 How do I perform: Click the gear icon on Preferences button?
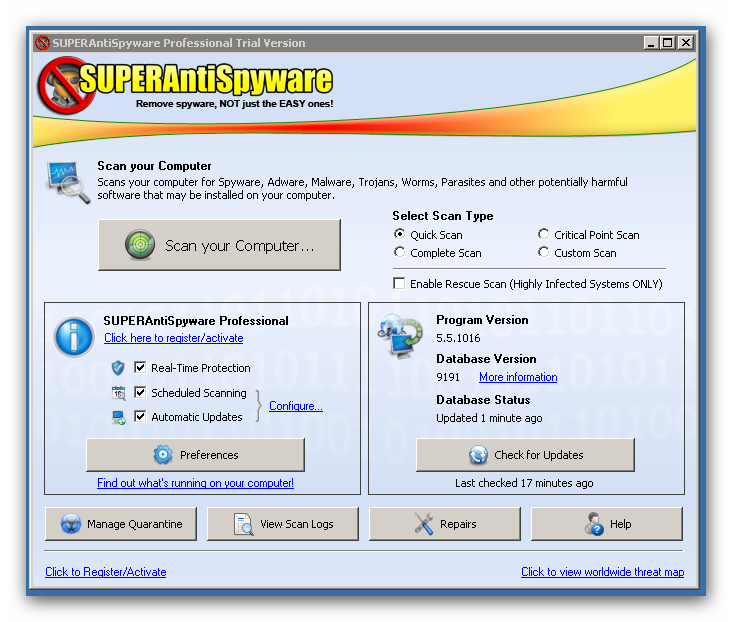[x=163, y=454]
